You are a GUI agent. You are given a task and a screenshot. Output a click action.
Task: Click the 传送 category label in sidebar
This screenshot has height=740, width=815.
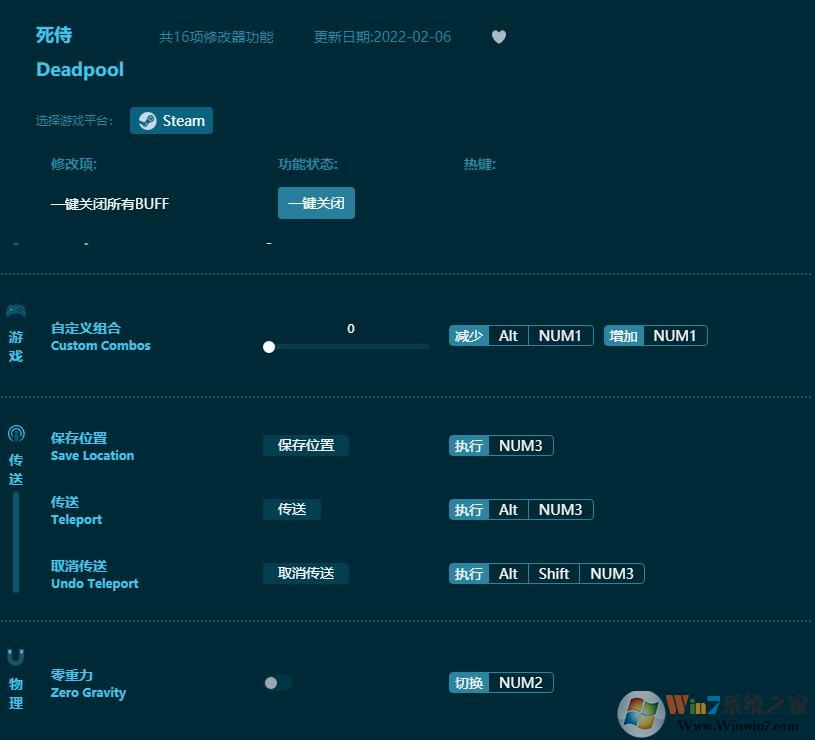pyautogui.click(x=16, y=469)
